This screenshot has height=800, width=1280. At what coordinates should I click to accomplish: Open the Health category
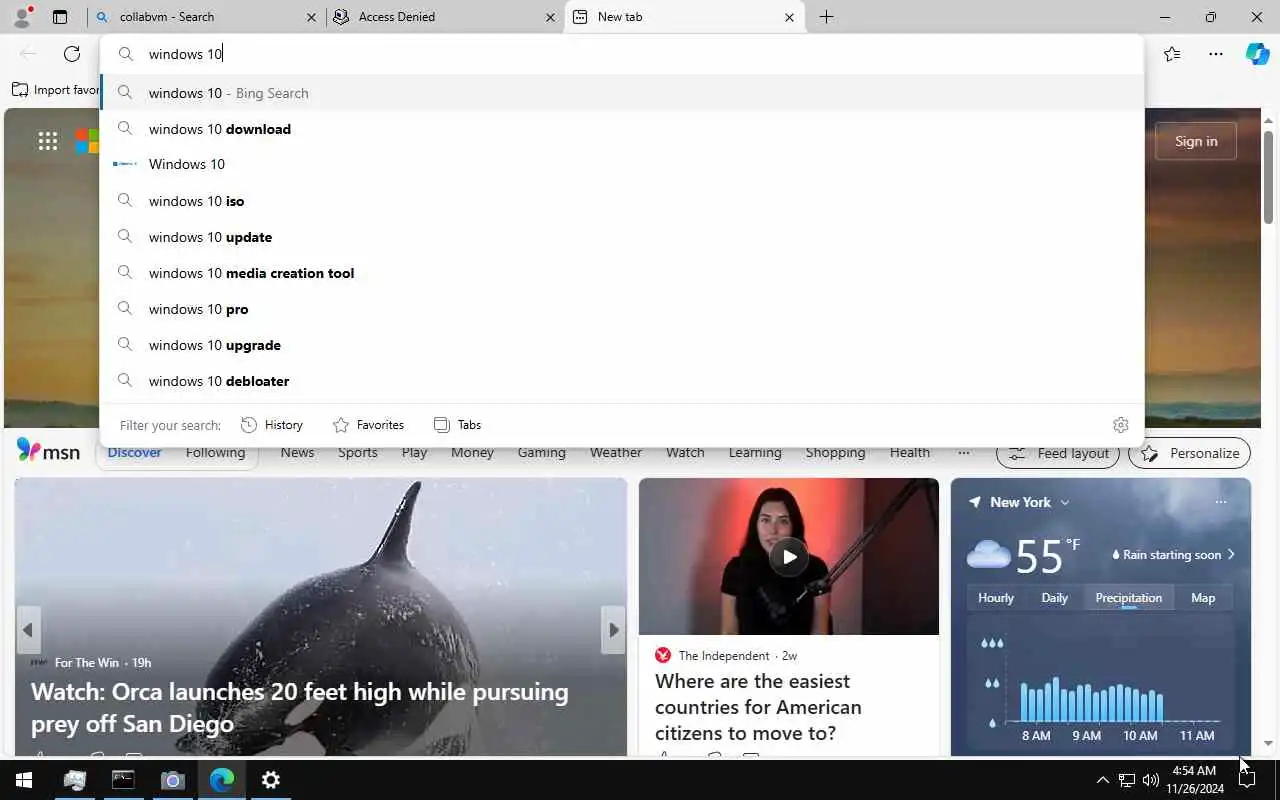[910, 453]
